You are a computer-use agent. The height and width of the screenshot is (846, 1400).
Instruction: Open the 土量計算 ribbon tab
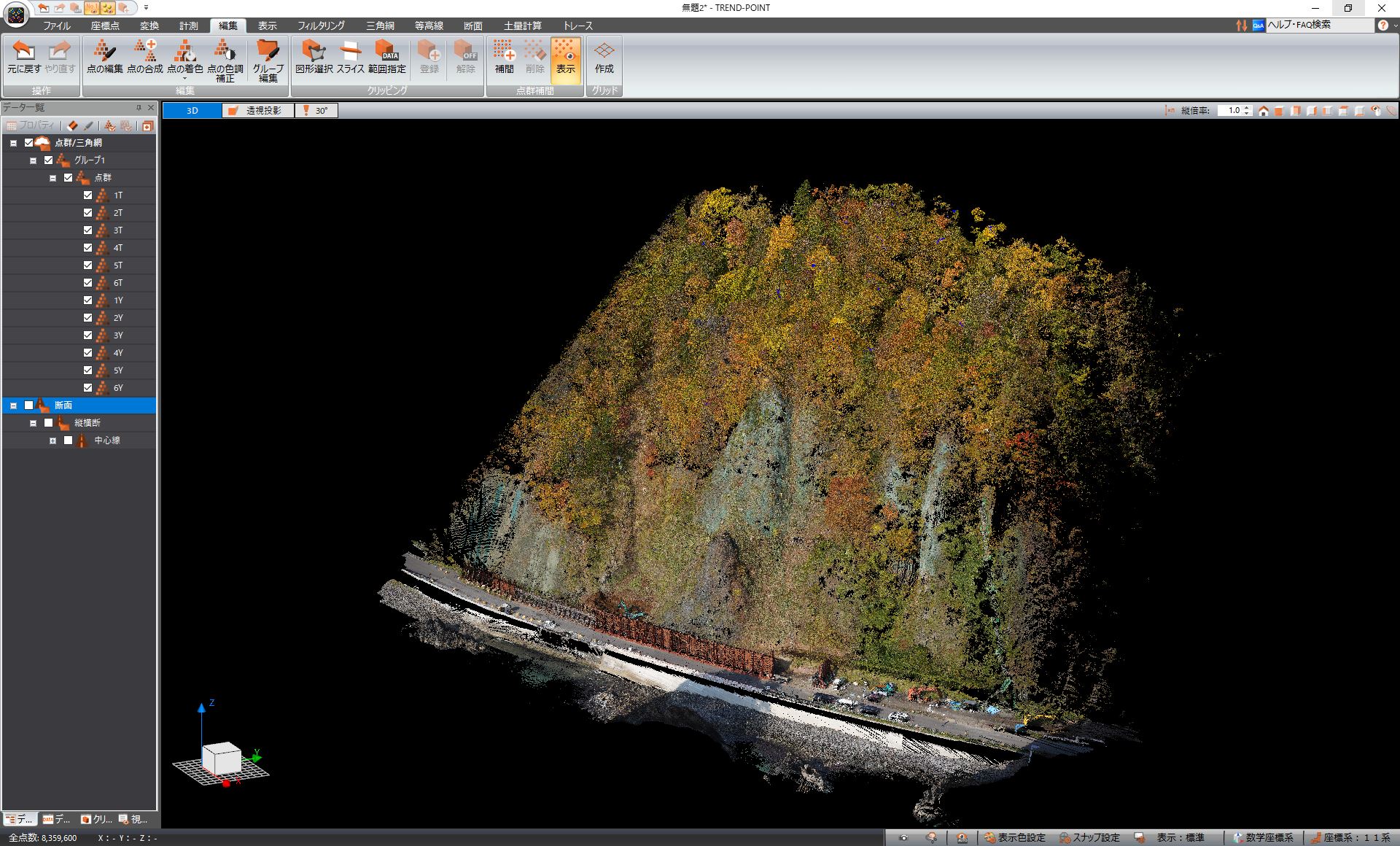522,26
